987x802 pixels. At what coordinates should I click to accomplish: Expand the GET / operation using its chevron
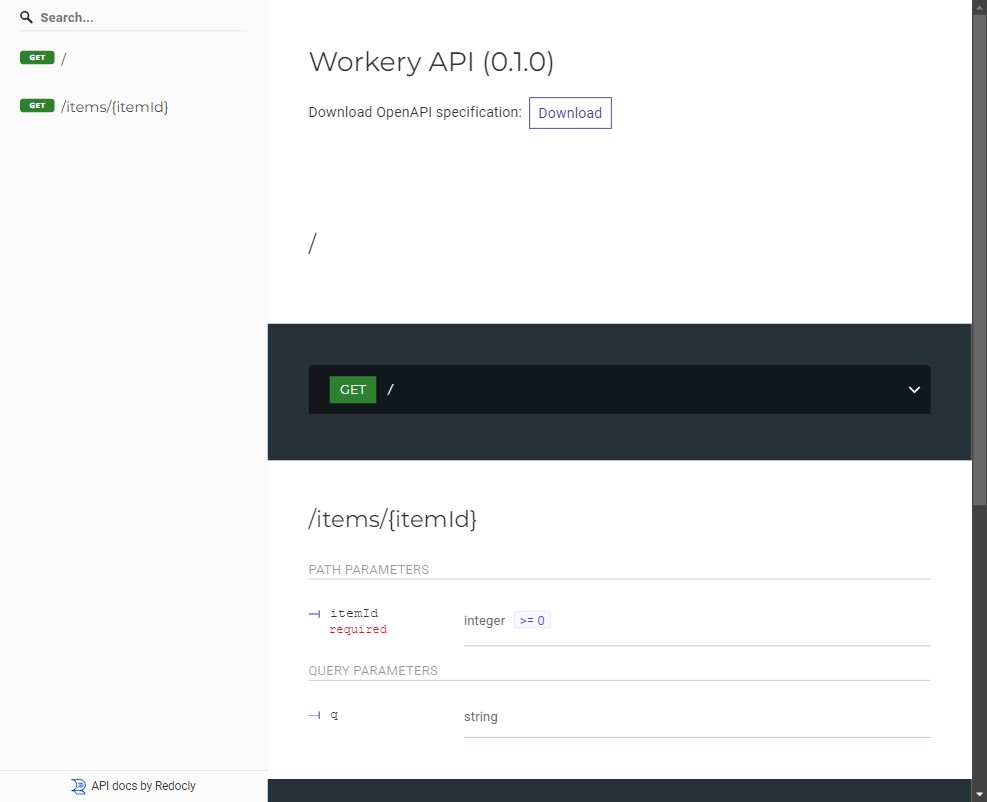tap(912, 389)
